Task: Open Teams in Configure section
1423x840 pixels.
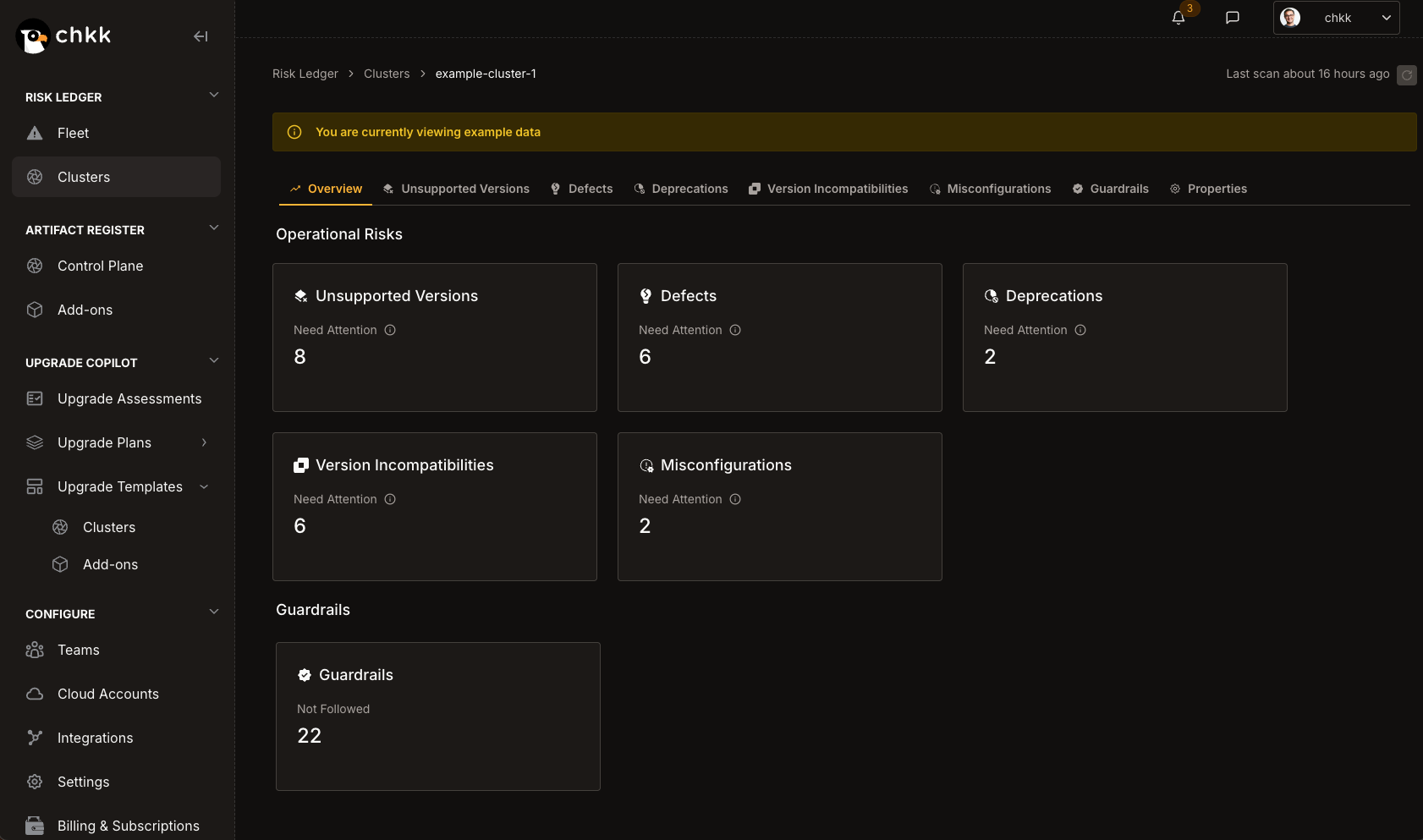Action: click(117, 650)
